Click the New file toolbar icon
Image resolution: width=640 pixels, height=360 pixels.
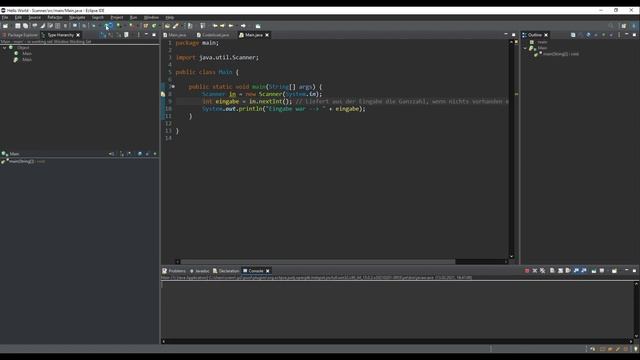[5, 26]
